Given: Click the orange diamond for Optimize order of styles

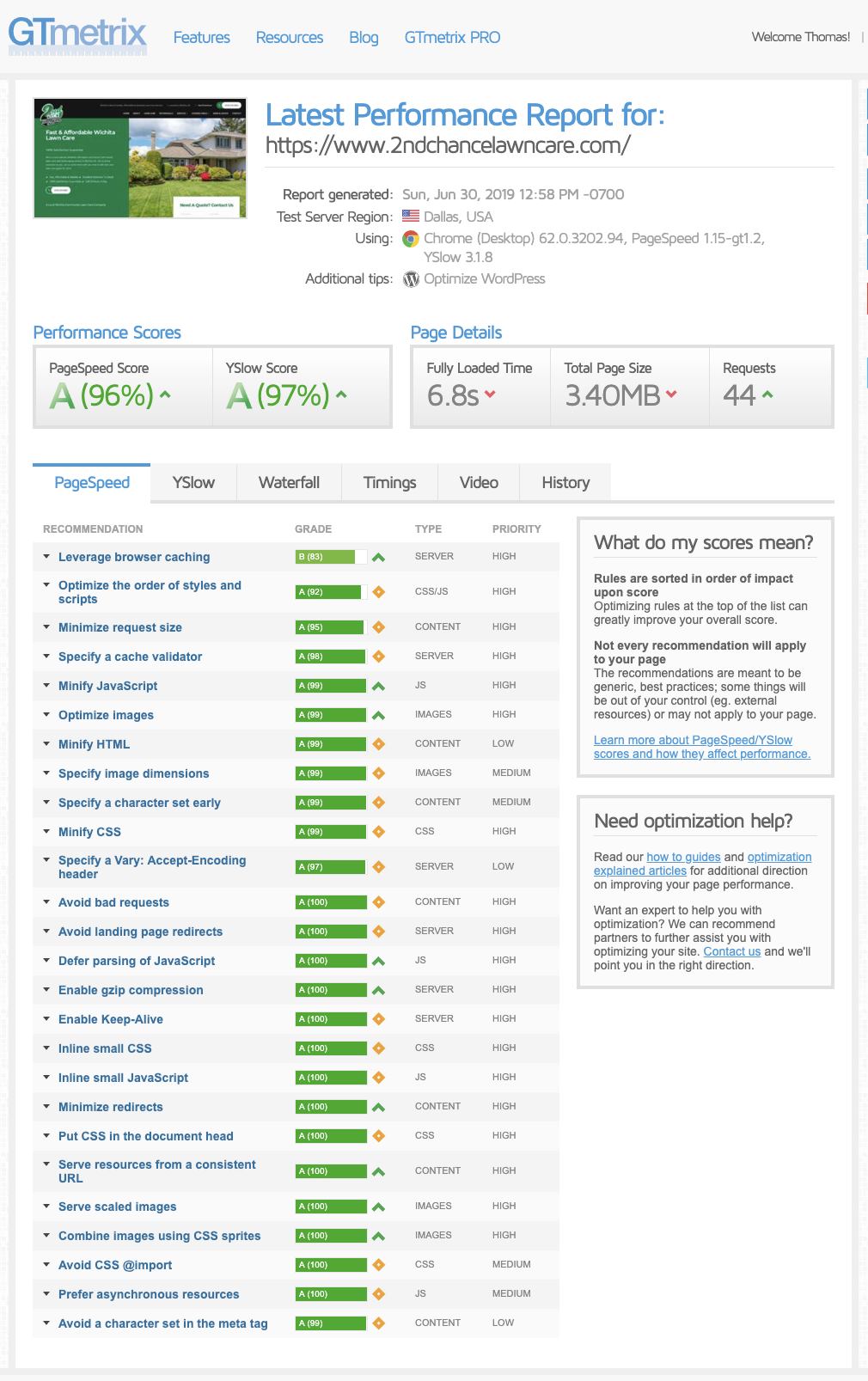Looking at the screenshot, I should click(x=378, y=592).
